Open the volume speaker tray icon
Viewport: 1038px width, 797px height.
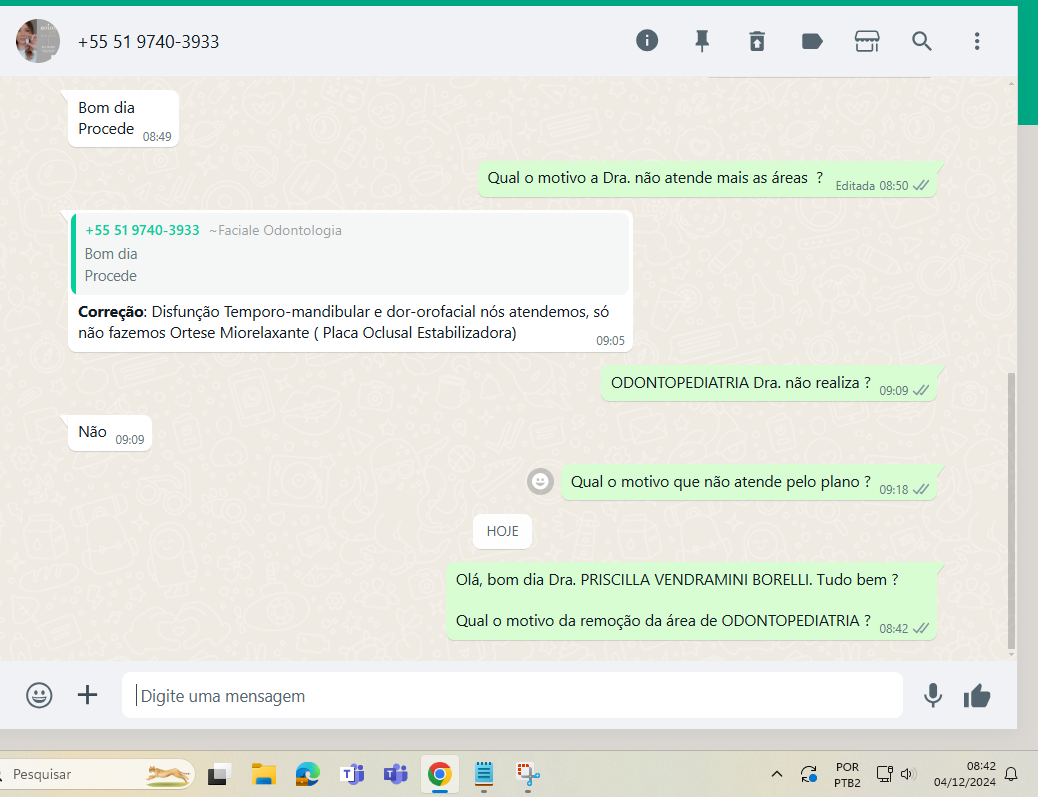tap(908, 774)
